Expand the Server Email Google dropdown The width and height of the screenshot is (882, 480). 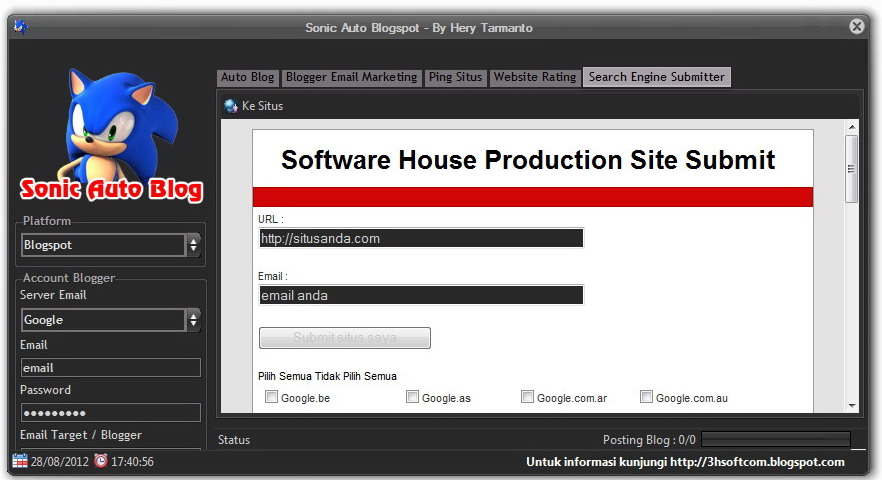click(111, 320)
